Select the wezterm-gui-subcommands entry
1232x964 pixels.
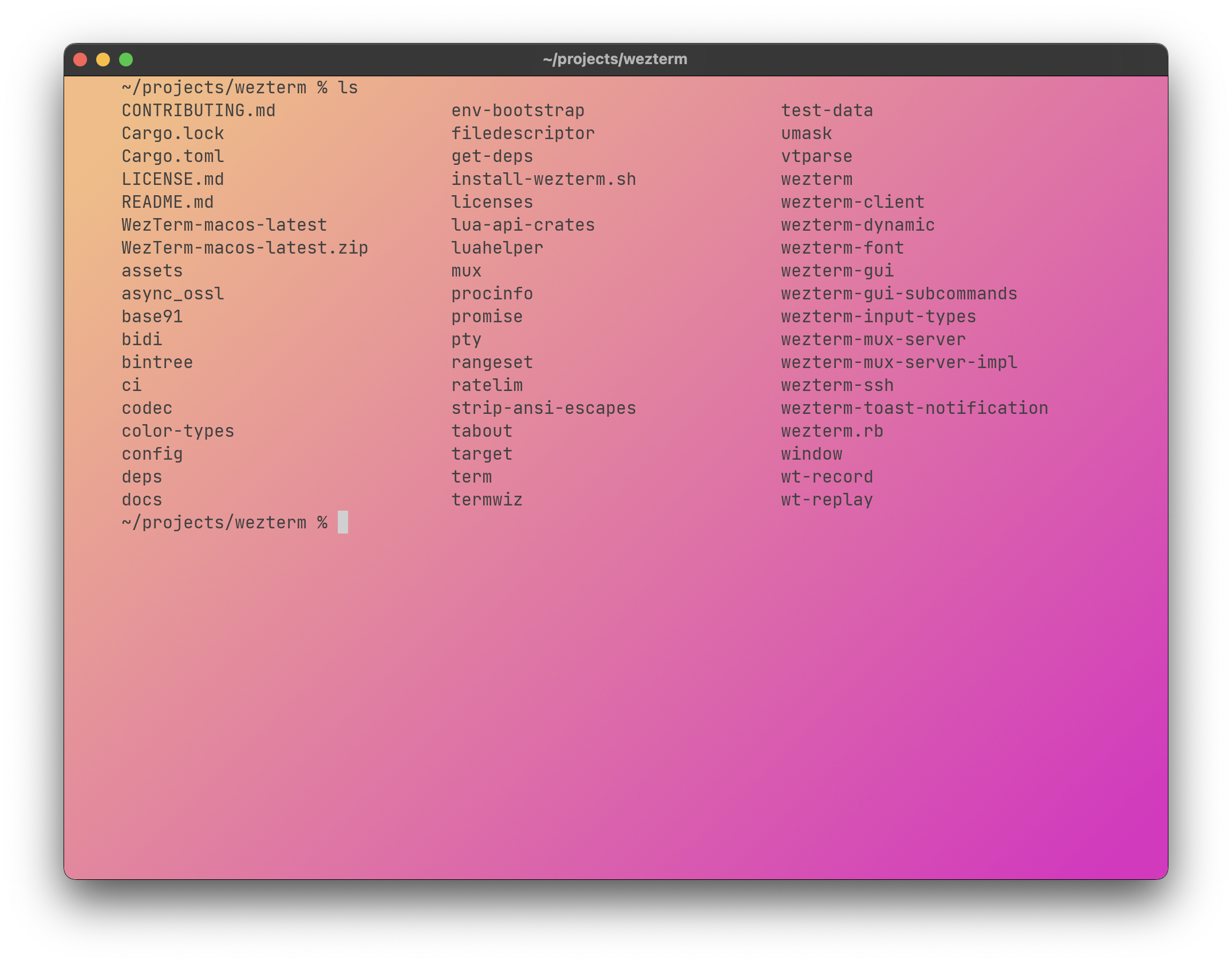[899, 294]
